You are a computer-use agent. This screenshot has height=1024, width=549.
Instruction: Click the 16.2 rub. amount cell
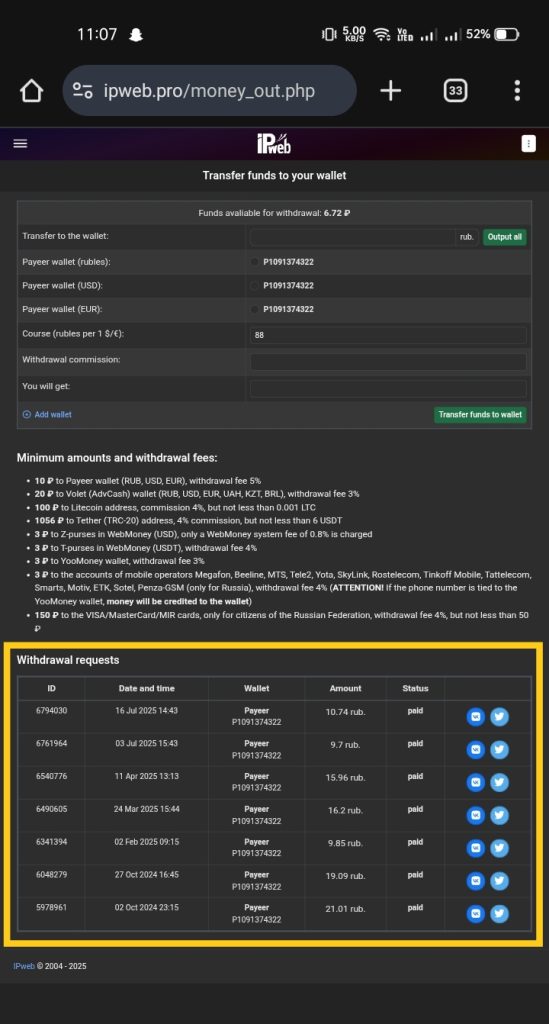point(345,810)
